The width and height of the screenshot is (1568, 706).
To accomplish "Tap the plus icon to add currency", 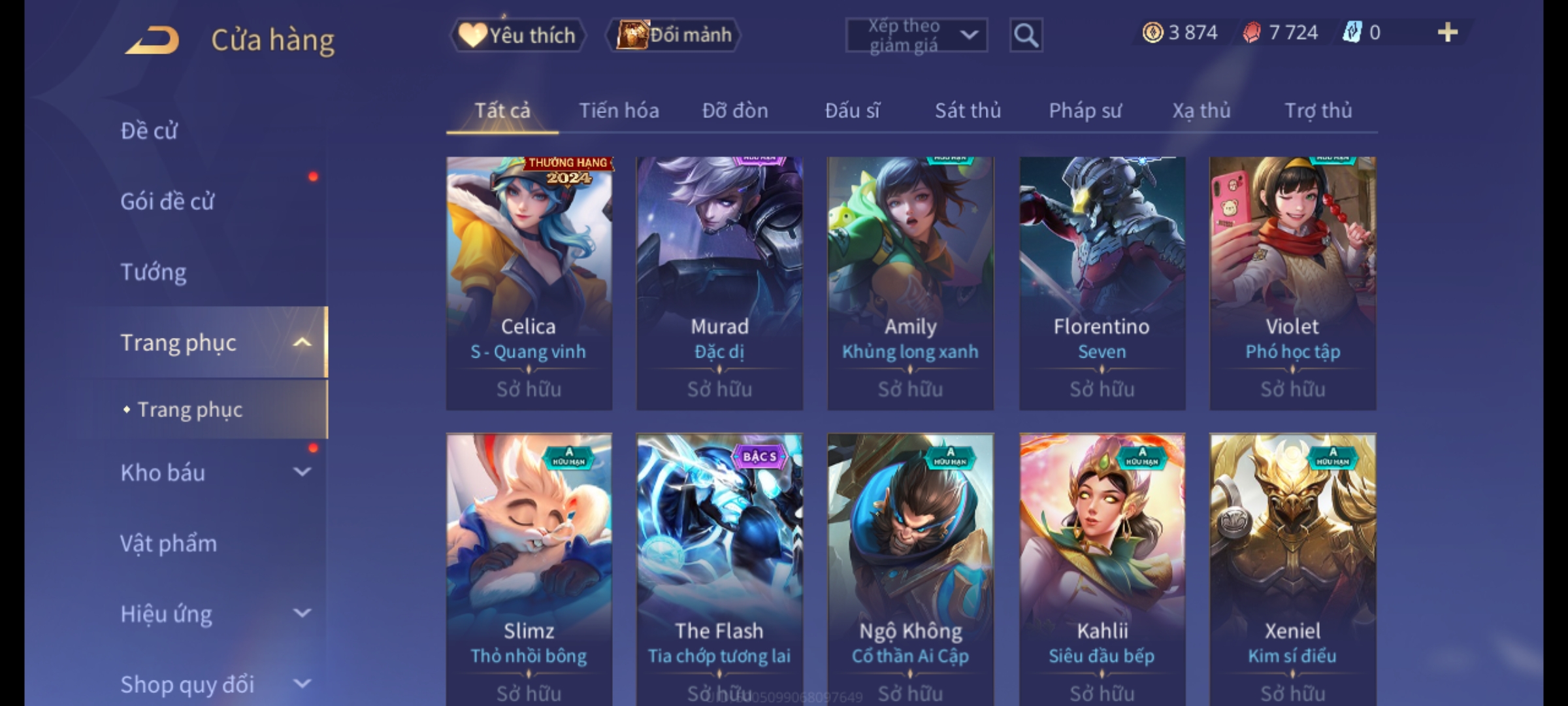I will pyautogui.click(x=1448, y=32).
